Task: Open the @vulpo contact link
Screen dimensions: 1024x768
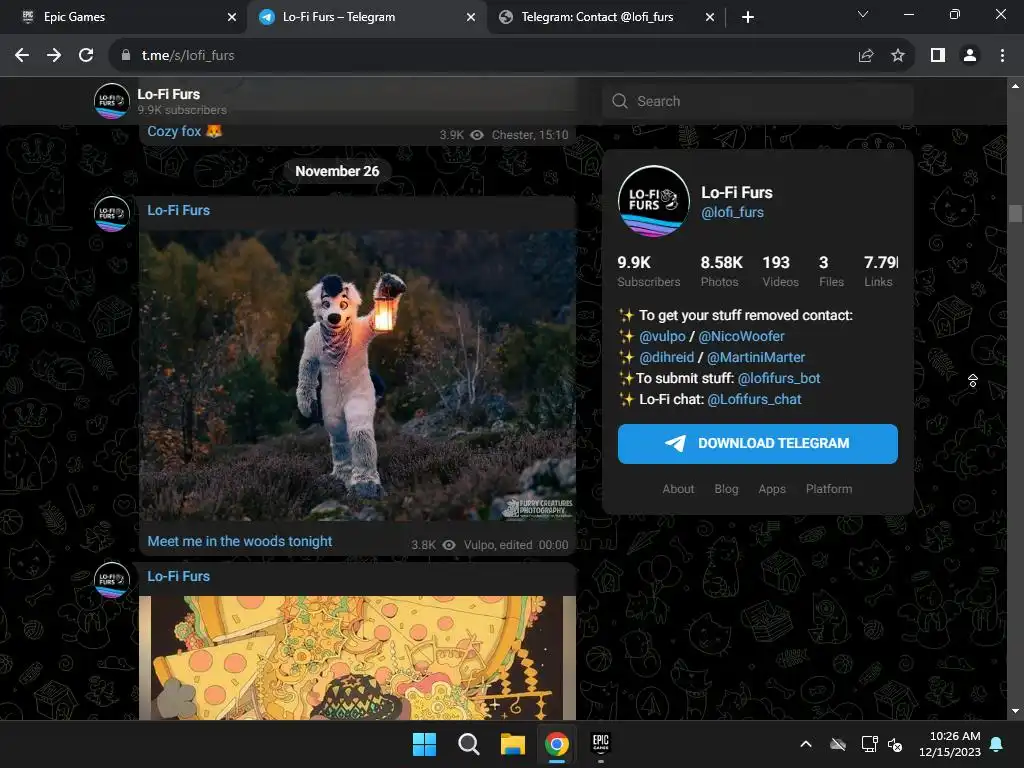Action: [x=662, y=336]
